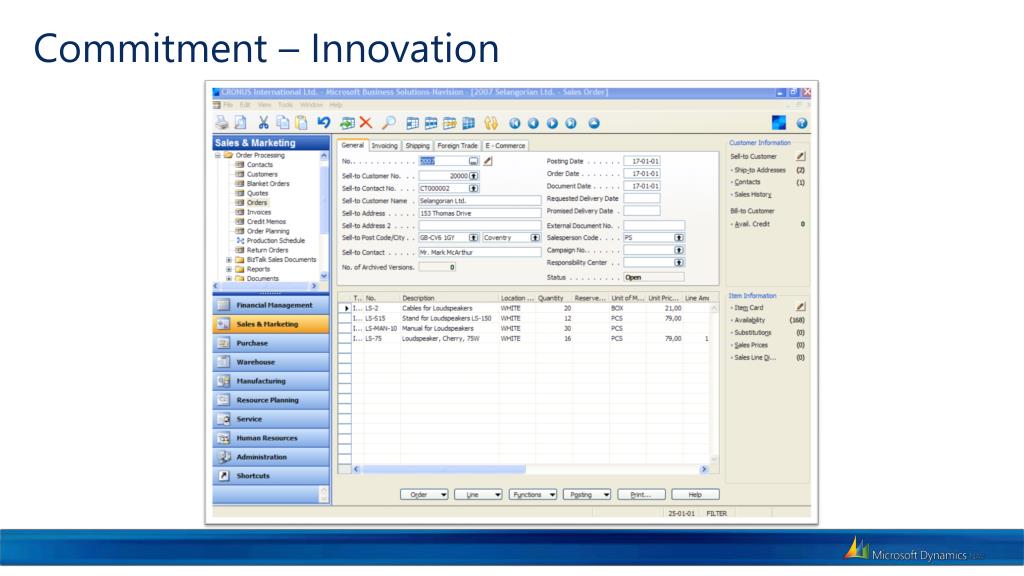Switch to the Invoicing tab

point(385,146)
